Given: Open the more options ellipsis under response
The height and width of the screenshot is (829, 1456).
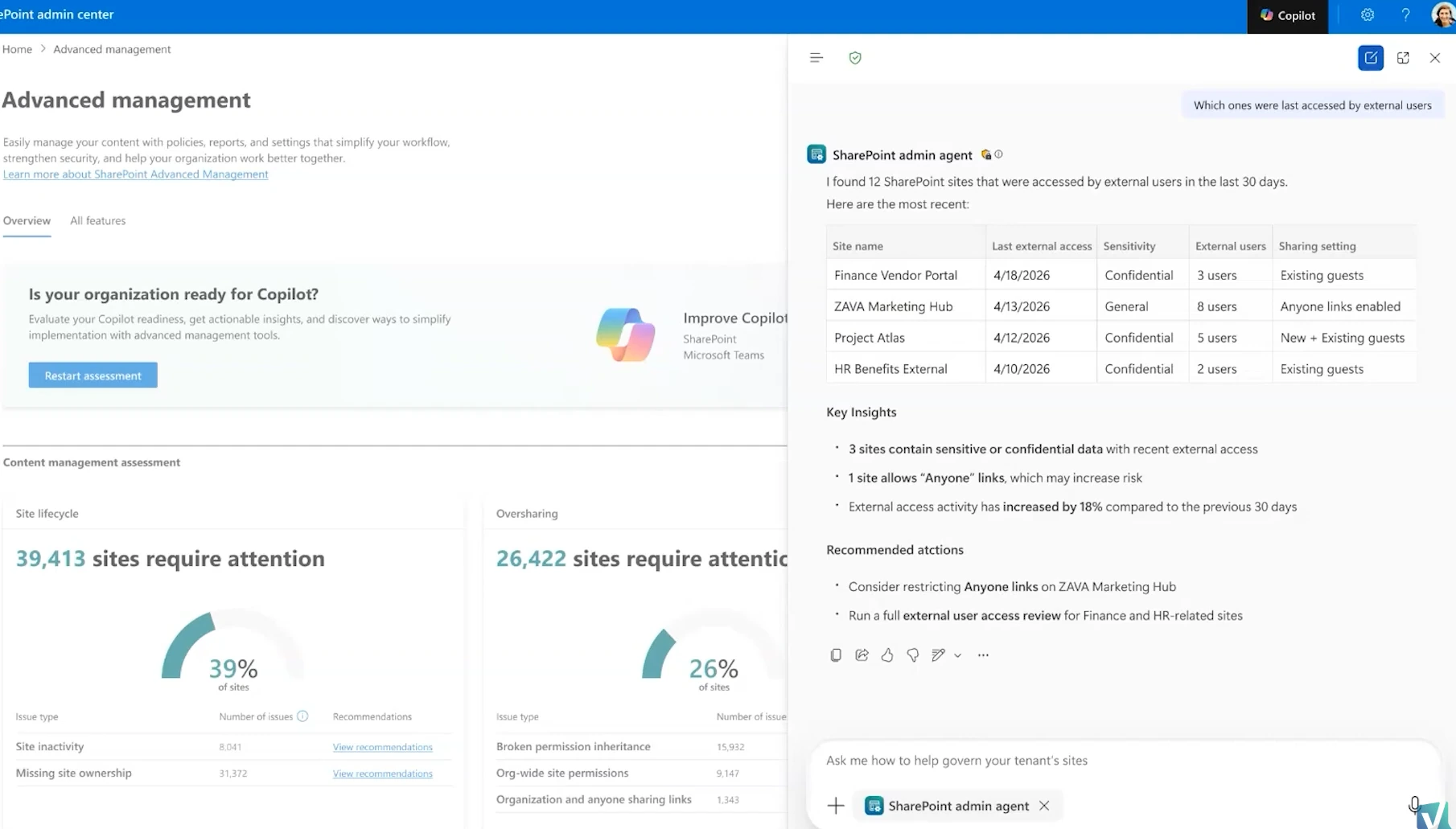Looking at the screenshot, I should (x=983, y=655).
